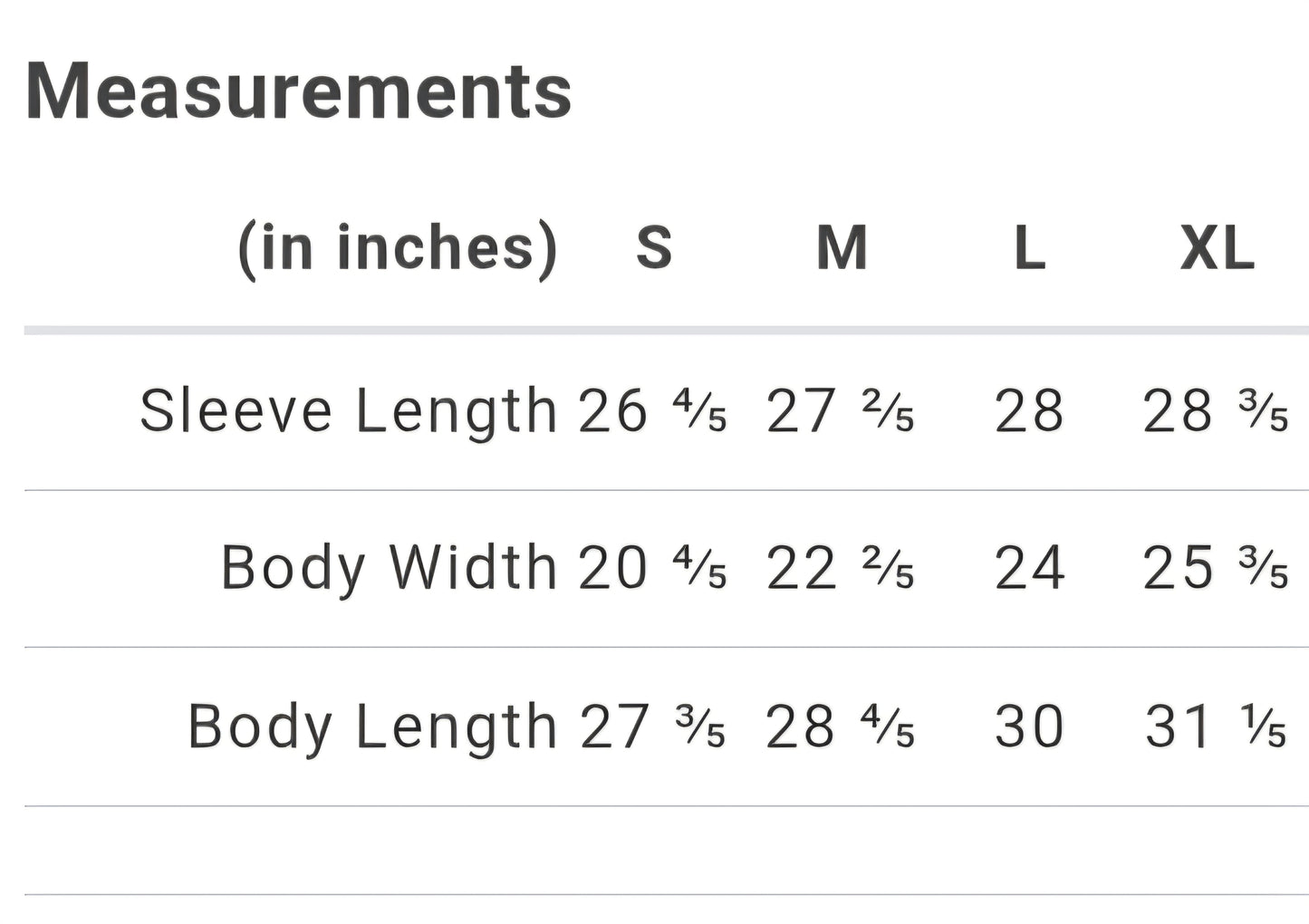Click Body Length value 30 for L
This screenshot has width=1309, height=924.
tap(1029, 727)
